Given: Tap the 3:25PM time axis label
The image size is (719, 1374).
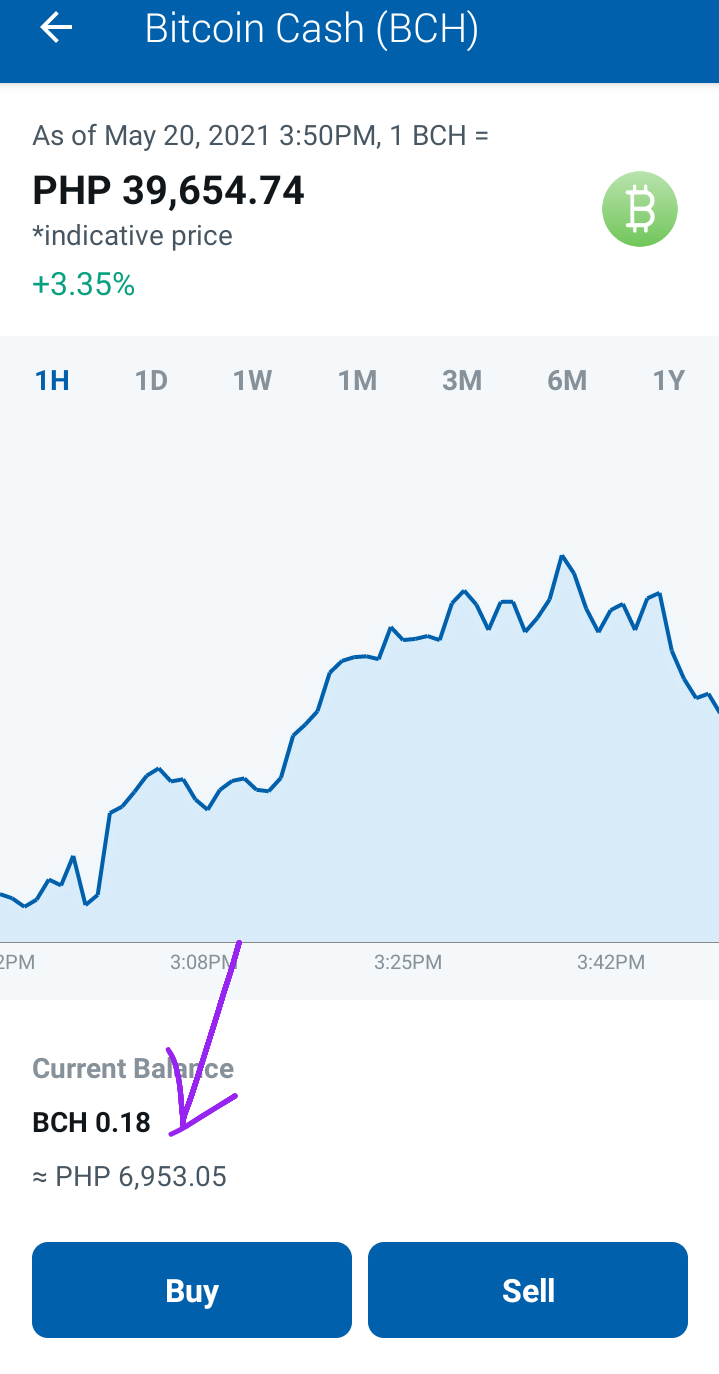Looking at the screenshot, I should point(408,963).
